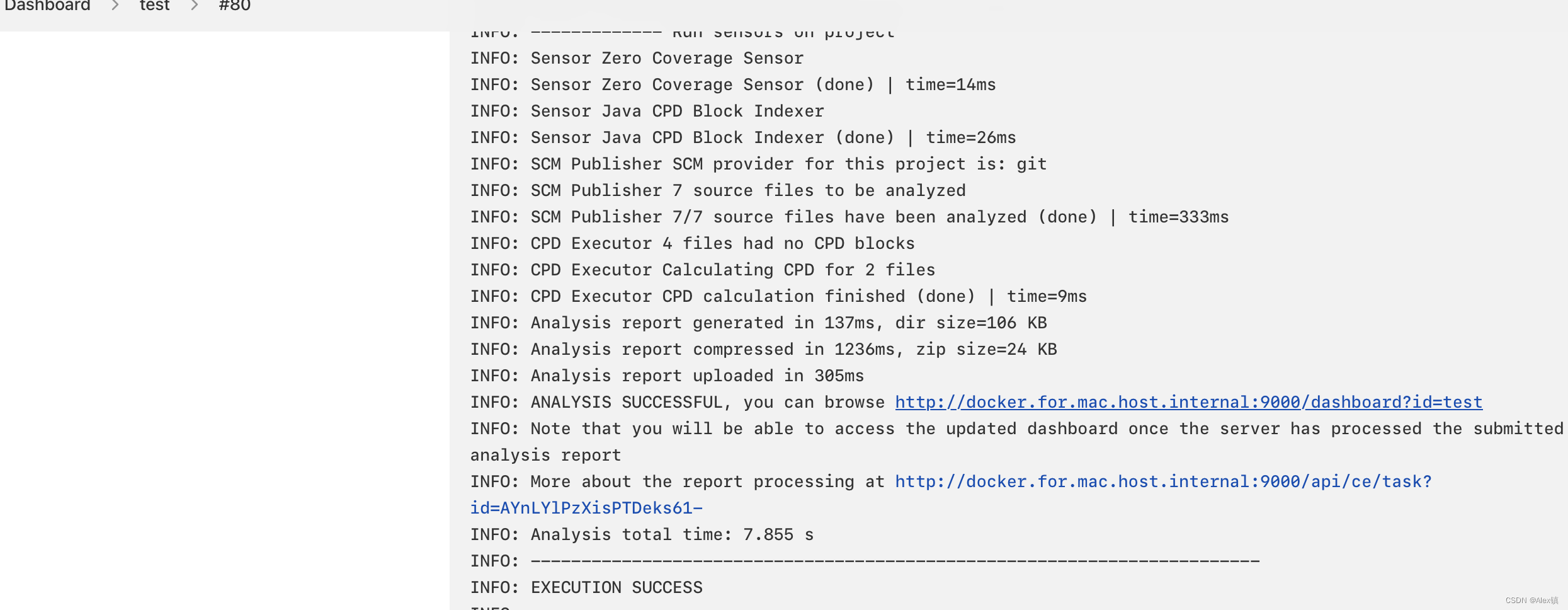The width and height of the screenshot is (1568, 610).
Task: Click 'Analysis total time: 7.855 s' line
Action: (x=642, y=534)
